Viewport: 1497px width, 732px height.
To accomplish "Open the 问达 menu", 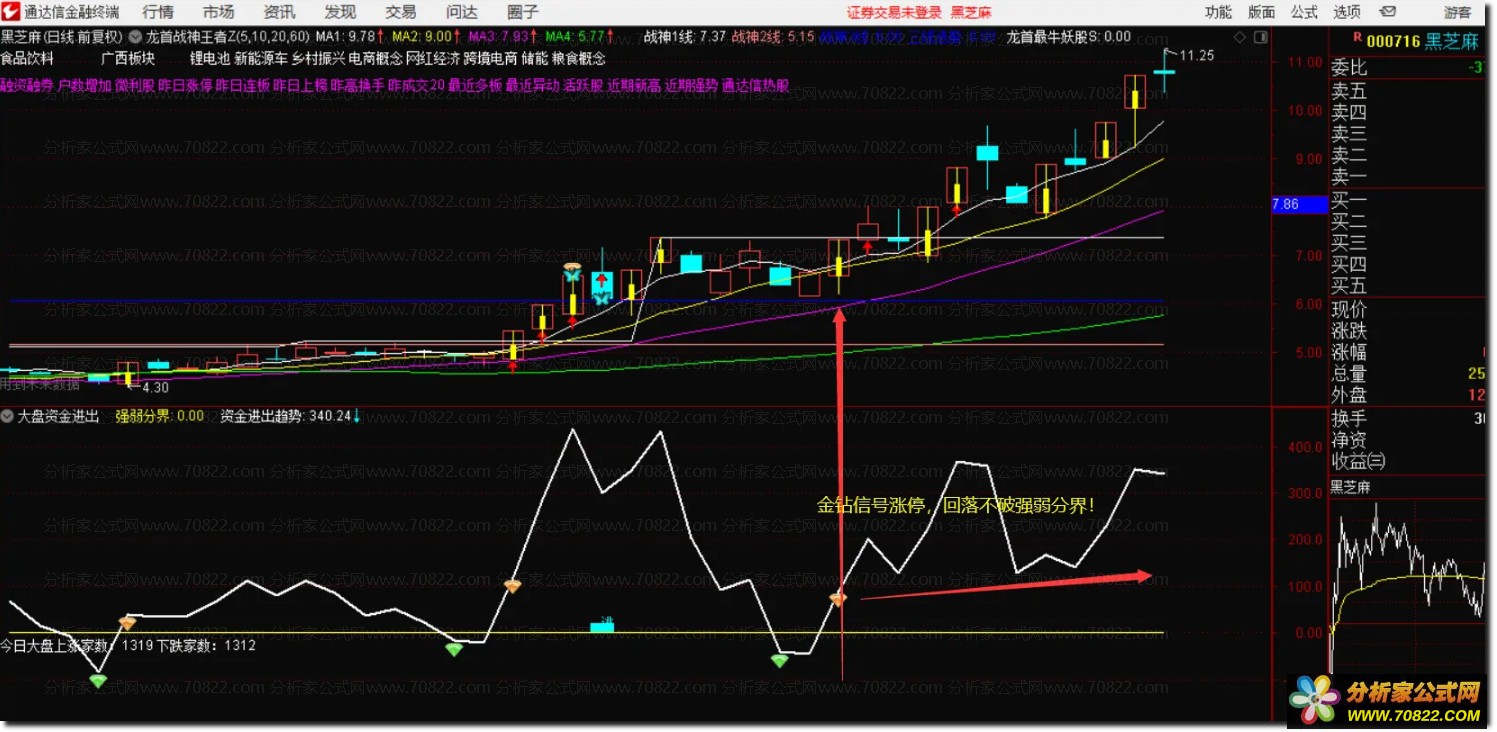I will tap(462, 12).
